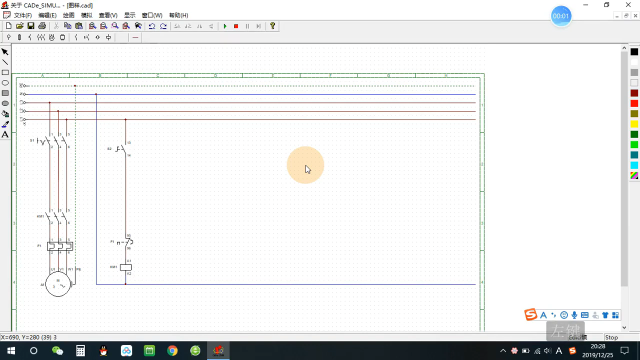The height and width of the screenshot is (360, 640).
Task: Open the 窗口(W) menu
Action: click(x=152, y=15)
